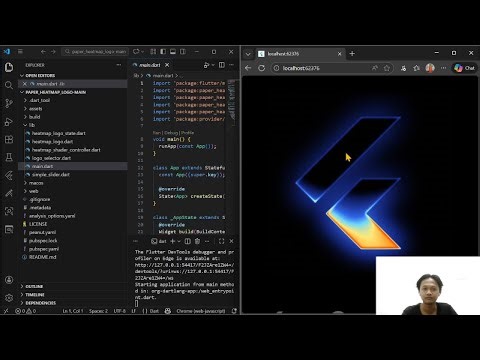Screen dimensions: 480x360
Task: Collapse the PAPER_HEATMAP_LOGO-MAIN folder root
Action: pyautogui.click(x=55, y=92)
